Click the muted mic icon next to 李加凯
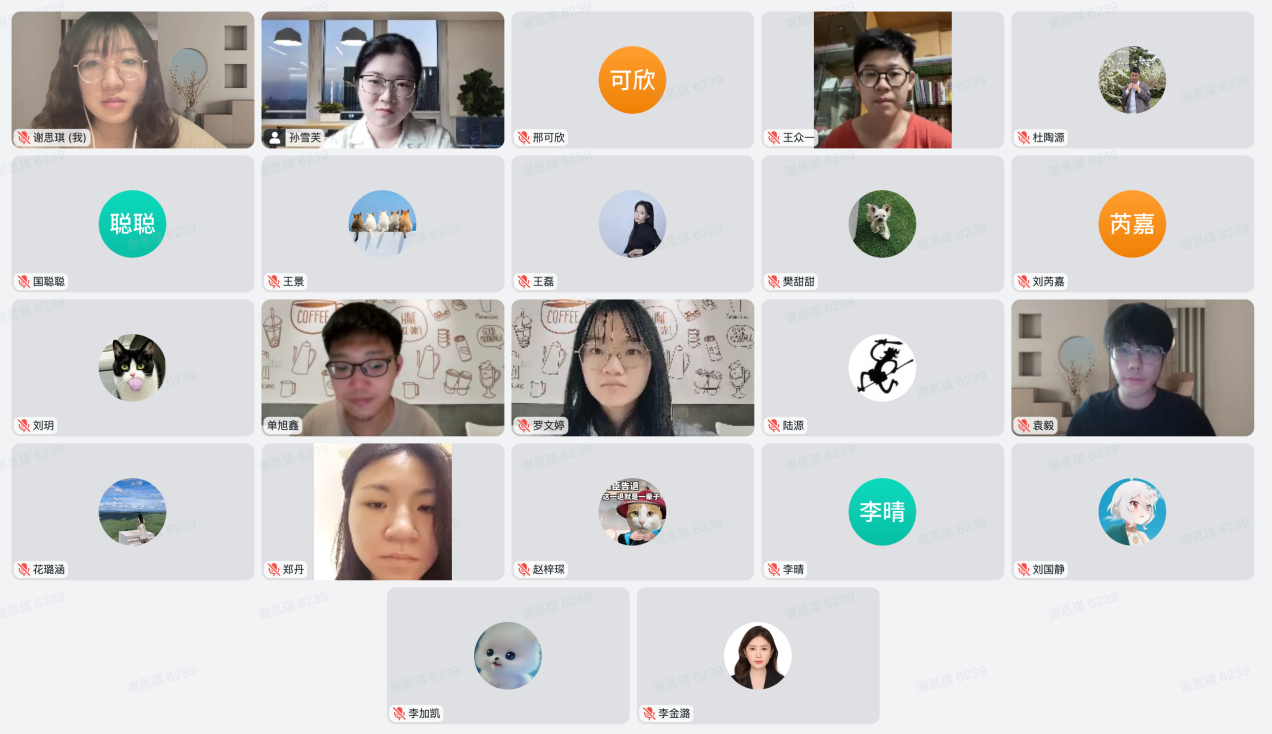Screen dimensions: 1272x734 pyautogui.click(x=399, y=714)
